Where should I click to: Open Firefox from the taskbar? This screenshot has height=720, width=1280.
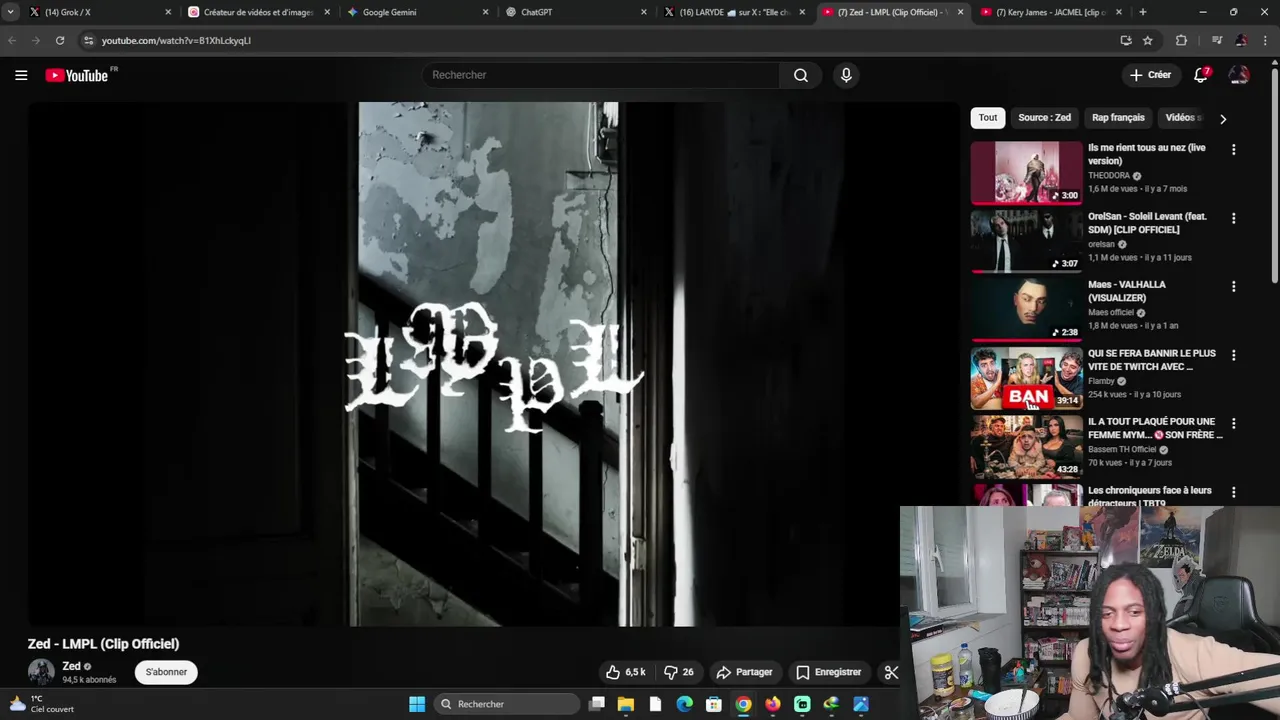[x=772, y=704]
